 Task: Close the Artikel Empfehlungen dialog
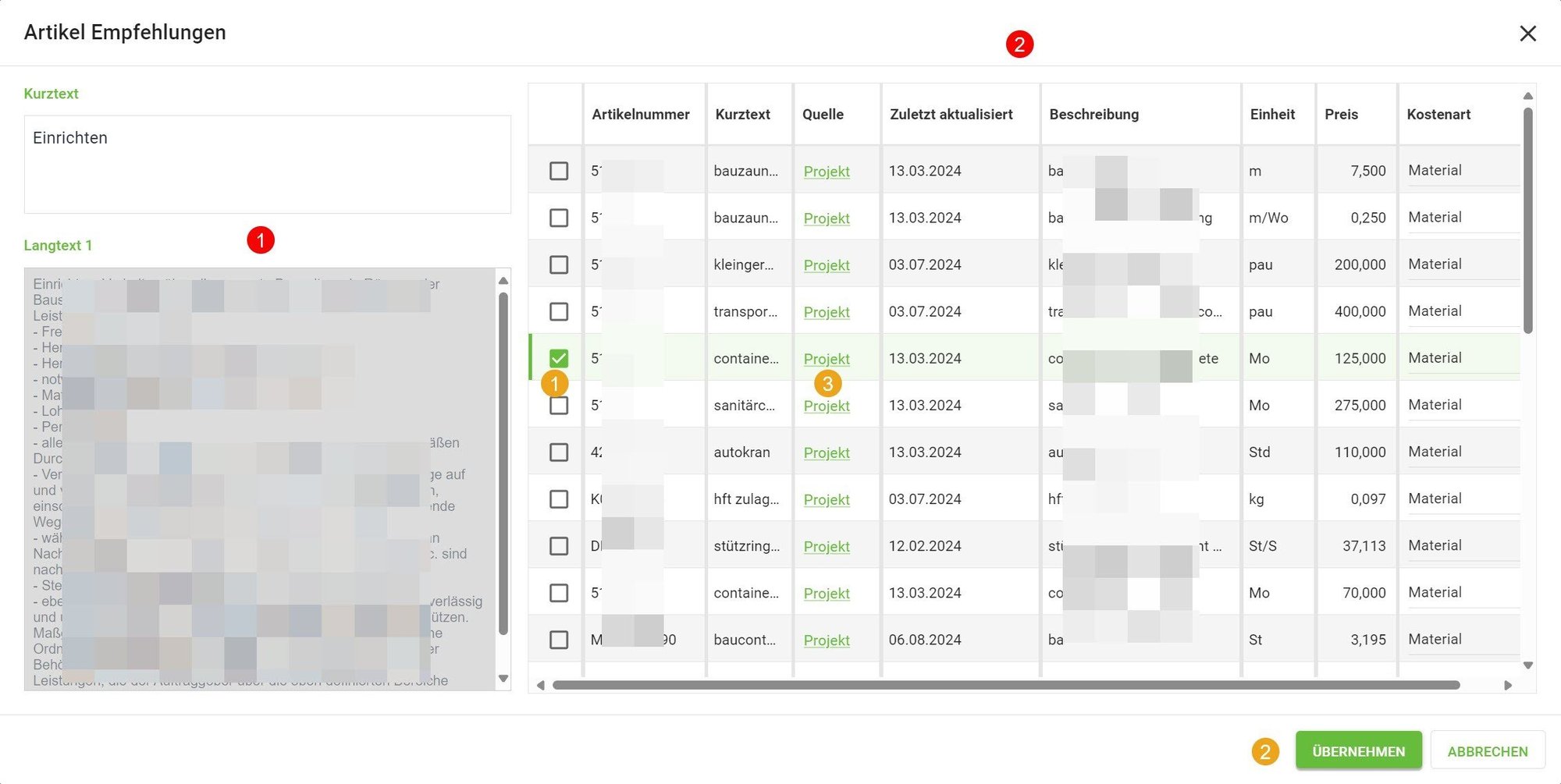[x=1527, y=34]
